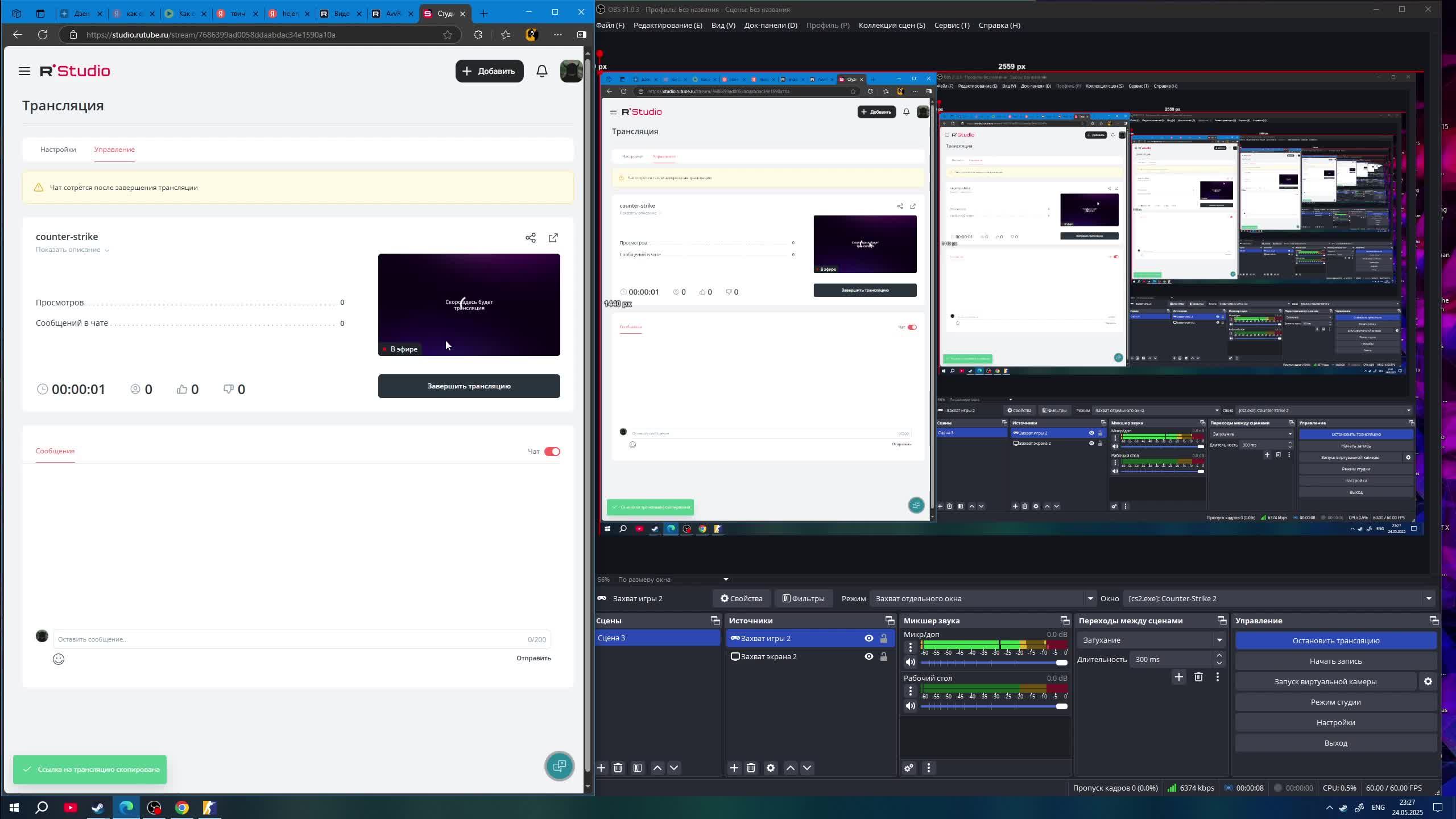Click Завершить трансляцию button
The height and width of the screenshot is (819, 1456).
coord(469,386)
